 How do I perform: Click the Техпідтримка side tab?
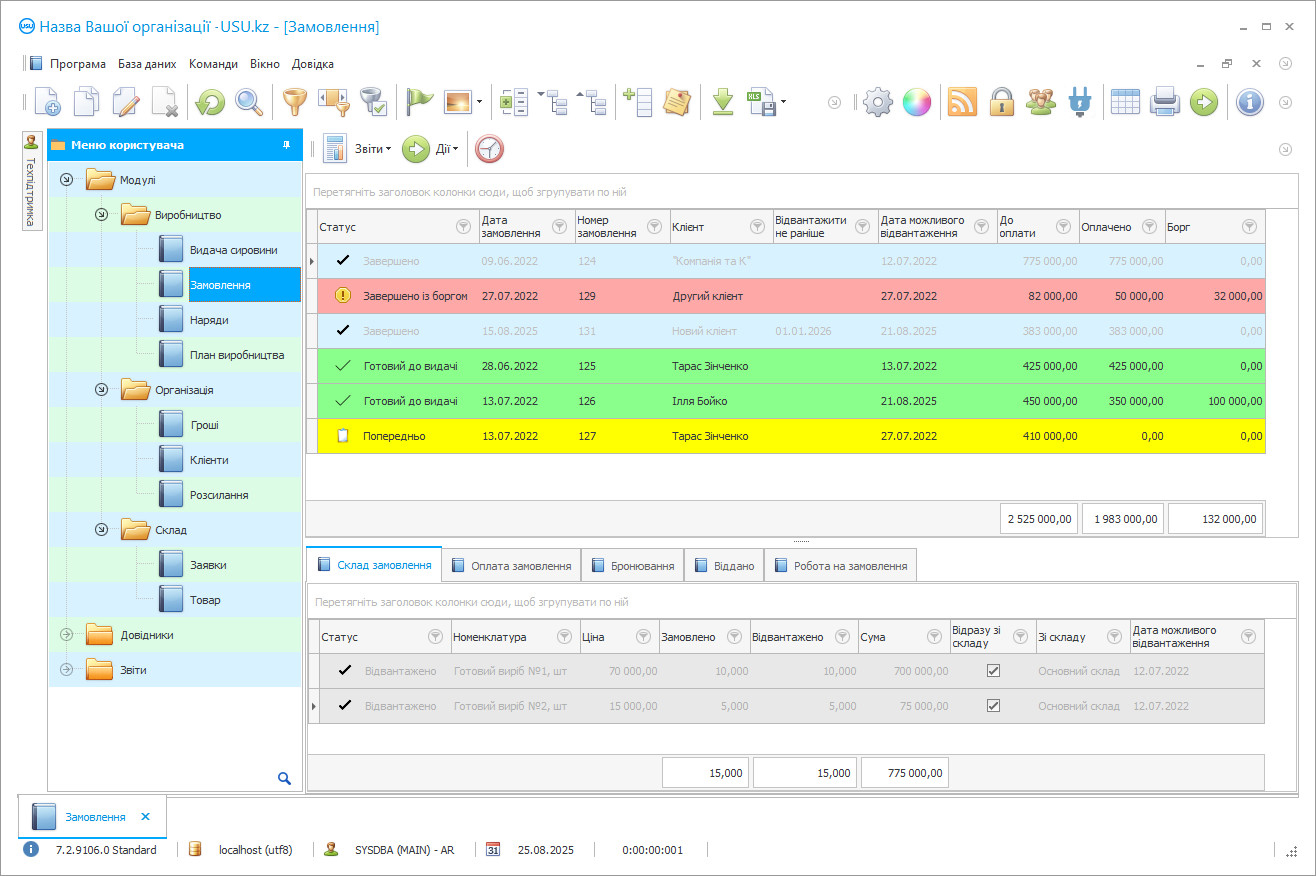31,182
